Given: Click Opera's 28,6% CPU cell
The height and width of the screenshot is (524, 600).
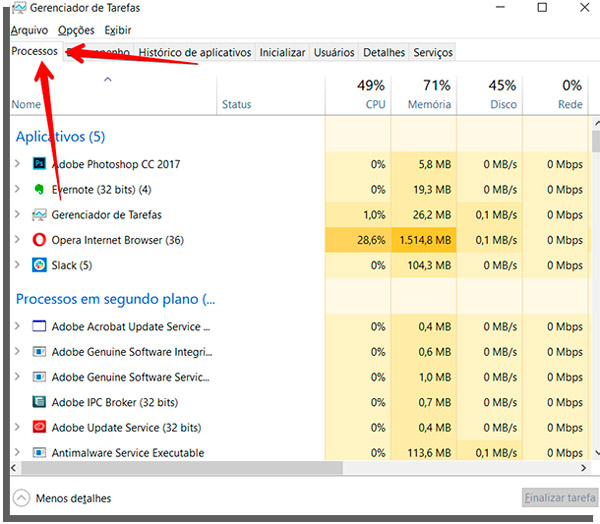Looking at the screenshot, I should pyautogui.click(x=358, y=240).
